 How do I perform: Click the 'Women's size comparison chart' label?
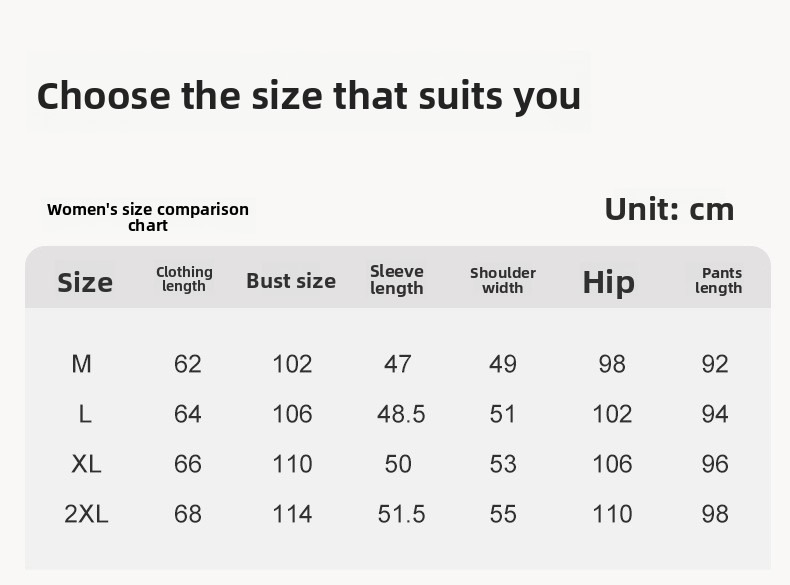[148, 217]
